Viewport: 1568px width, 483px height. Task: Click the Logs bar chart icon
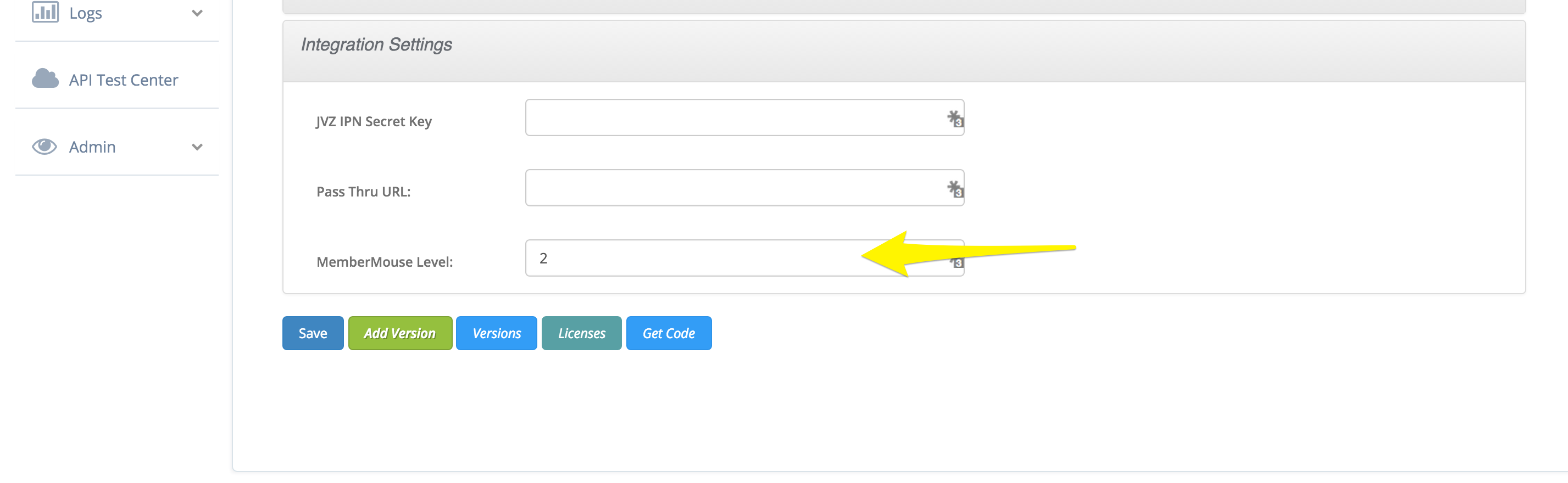(45, 12)
